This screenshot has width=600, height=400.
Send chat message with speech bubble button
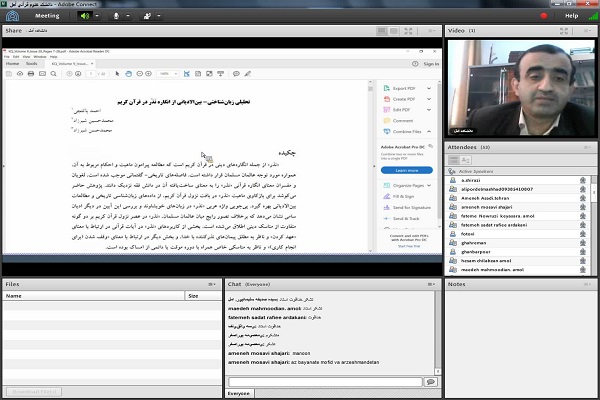coord(431,382)
